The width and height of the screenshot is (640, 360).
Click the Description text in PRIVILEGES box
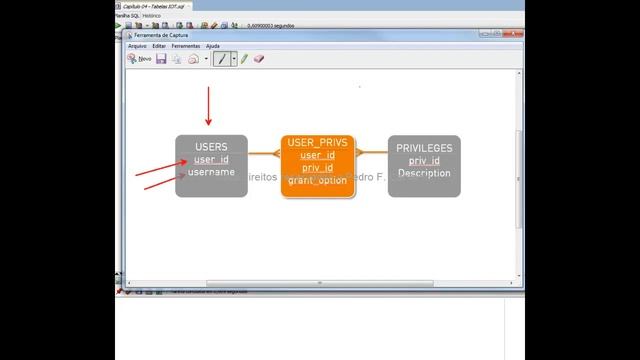(424, 173)
